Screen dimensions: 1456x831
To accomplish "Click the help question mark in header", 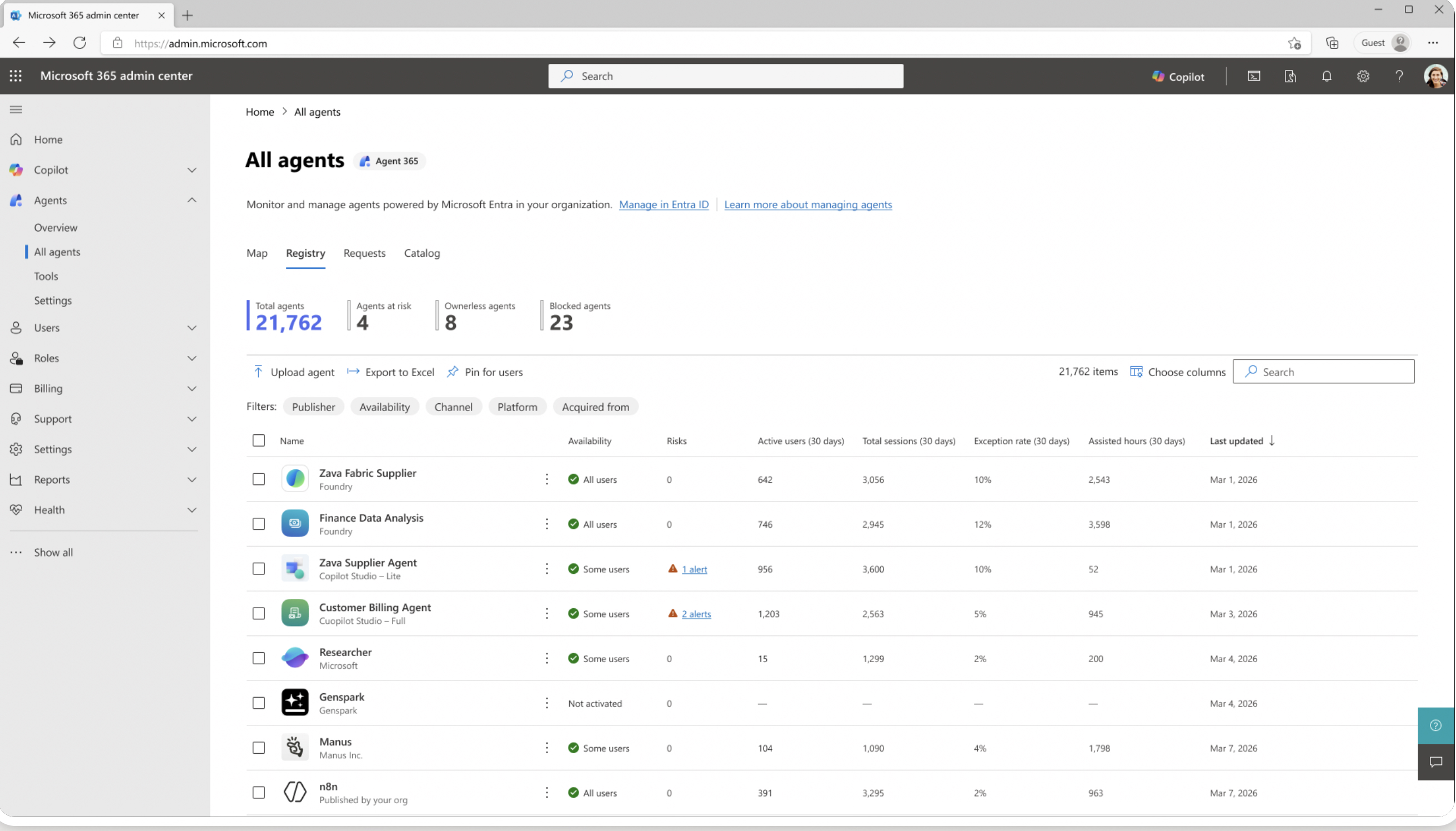I will tap(1399, 76).
